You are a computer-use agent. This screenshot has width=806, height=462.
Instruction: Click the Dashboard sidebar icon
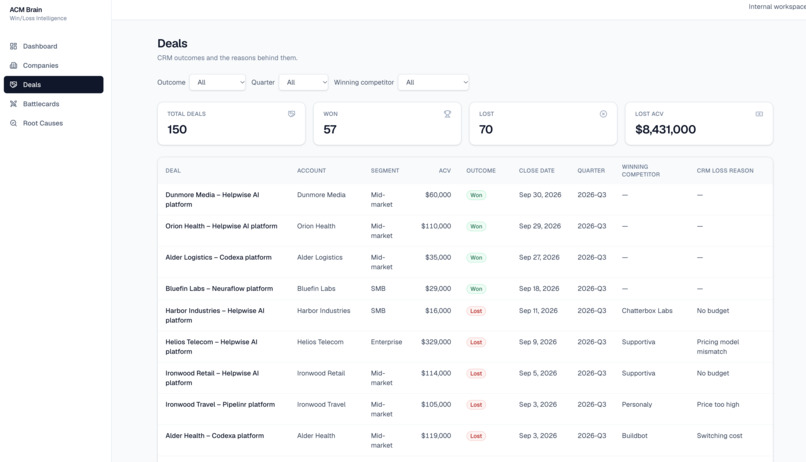[13, 46]
